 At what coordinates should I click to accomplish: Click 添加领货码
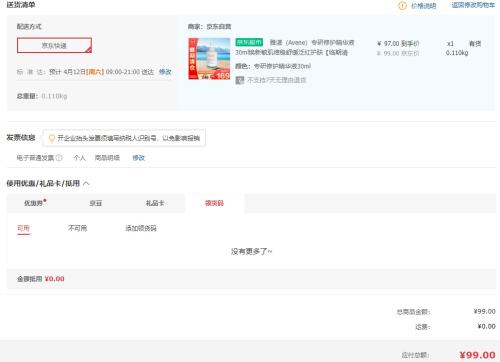pyautogui.click(x=141, y=228)
